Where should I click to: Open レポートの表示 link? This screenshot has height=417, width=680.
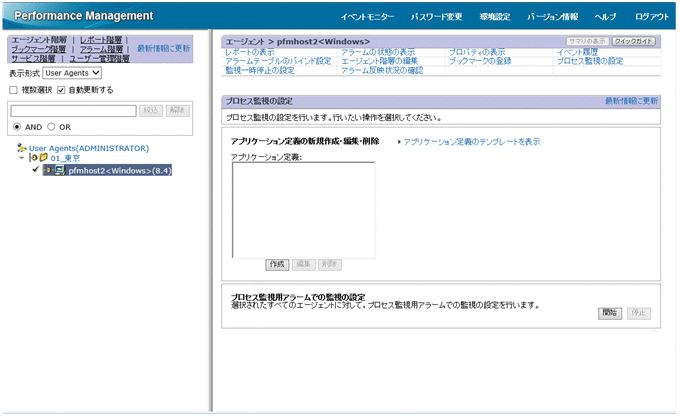point(250,52)
